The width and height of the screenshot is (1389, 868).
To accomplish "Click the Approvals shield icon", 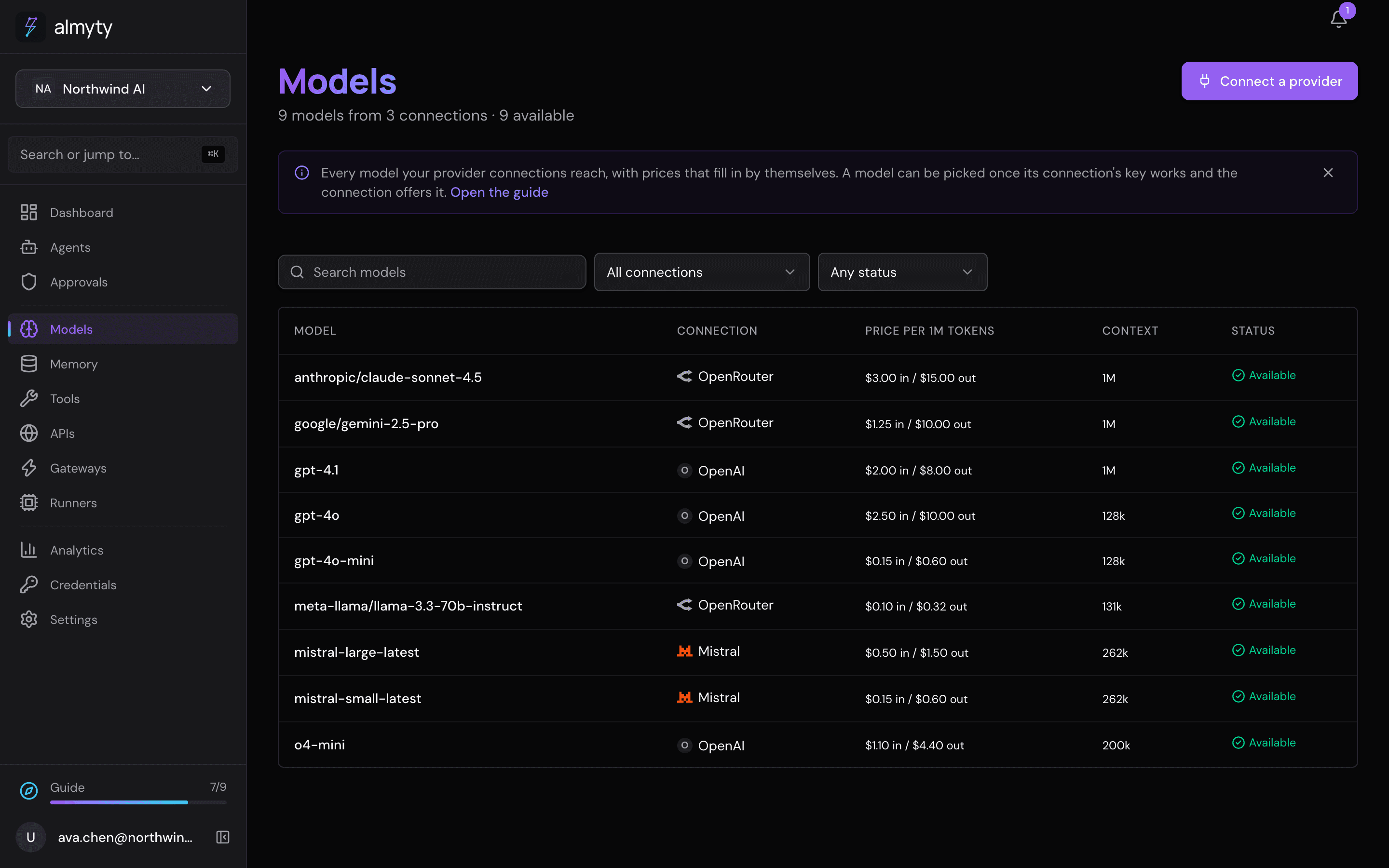I will coord(29,282).
